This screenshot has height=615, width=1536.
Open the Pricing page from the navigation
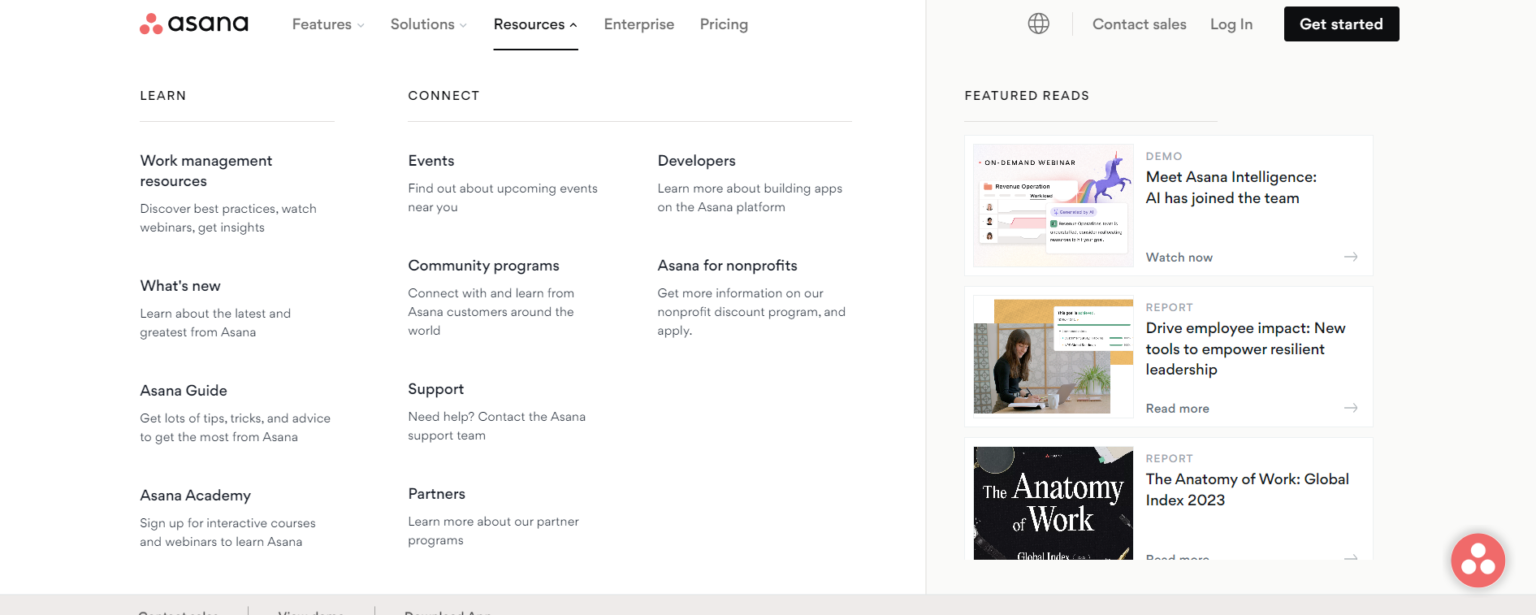(x=723, y=24)
